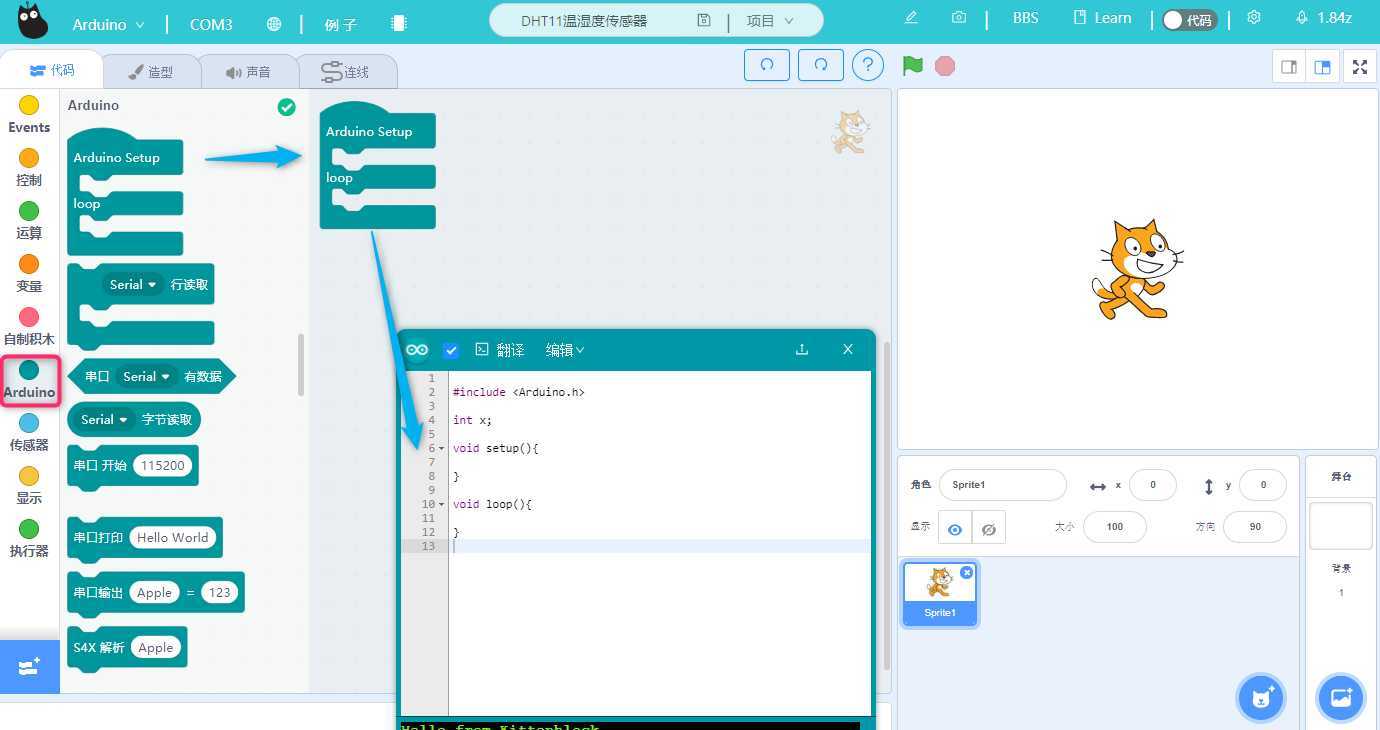Collapse the void loop() fold arrow
Screen dimensions: 1380x730
tap(443, 505)
